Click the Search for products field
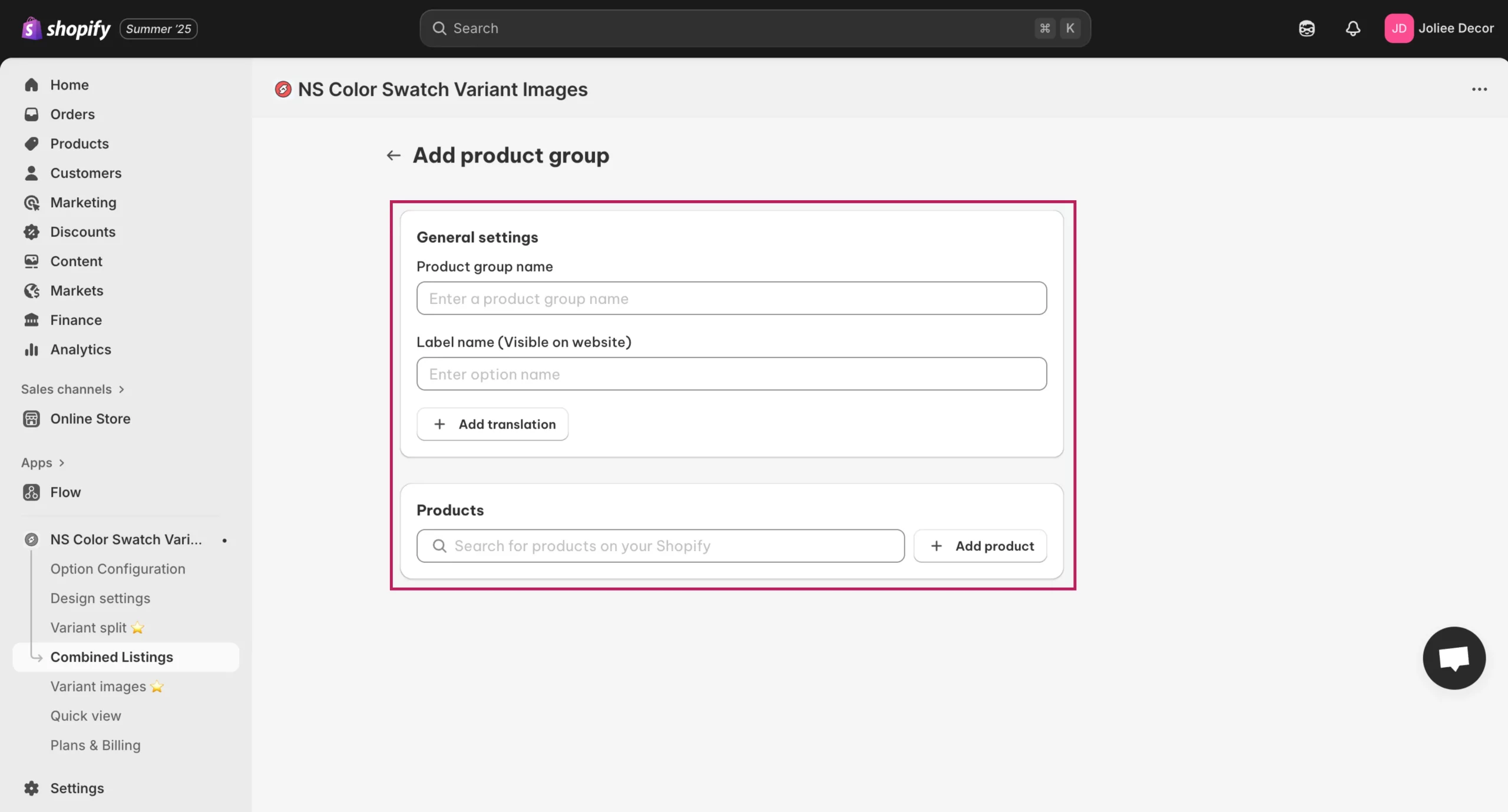 (x=660, y=546)
